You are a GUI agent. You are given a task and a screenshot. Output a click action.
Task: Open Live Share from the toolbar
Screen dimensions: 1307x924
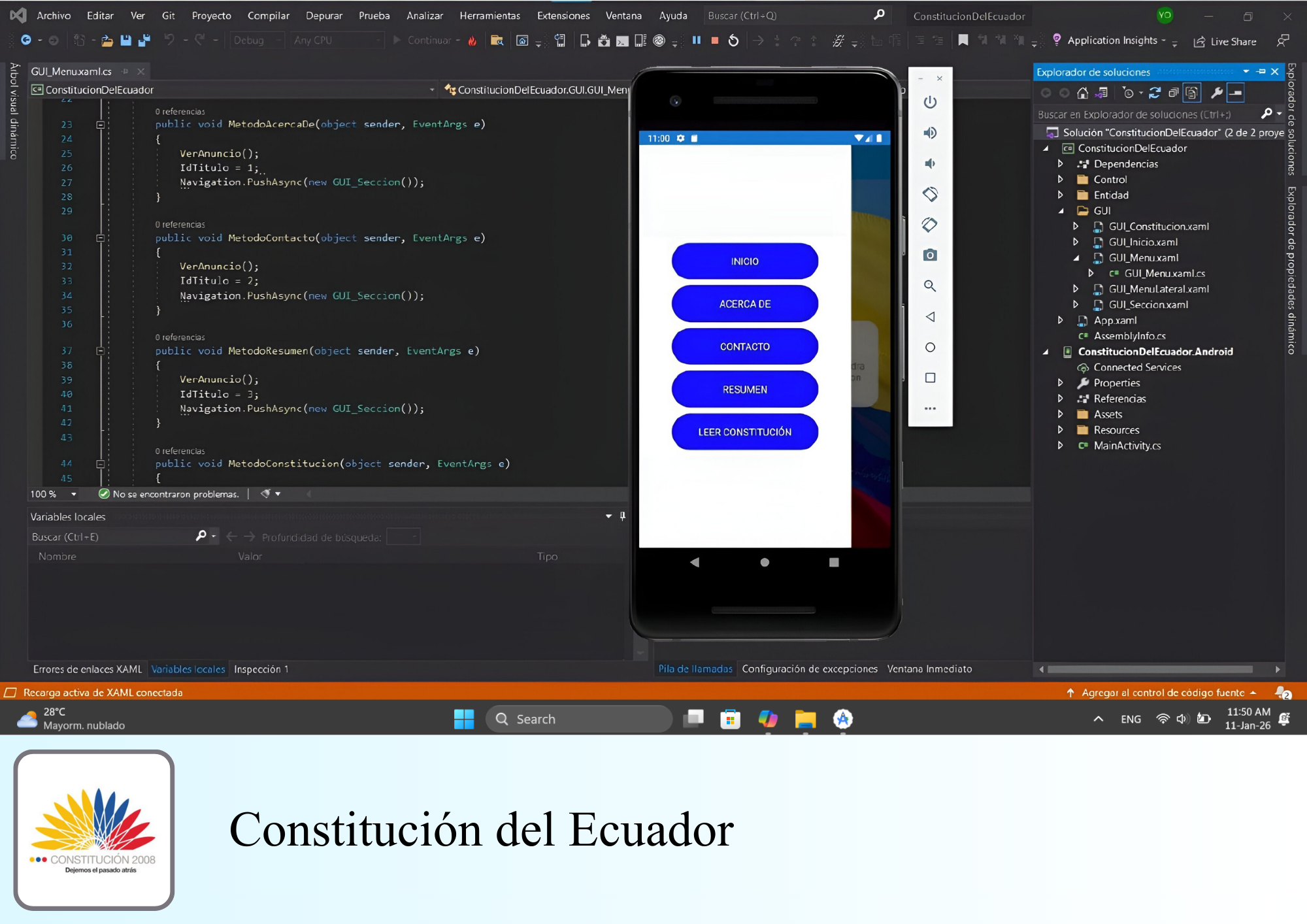pyautogui.click(x=1225, y=41)
